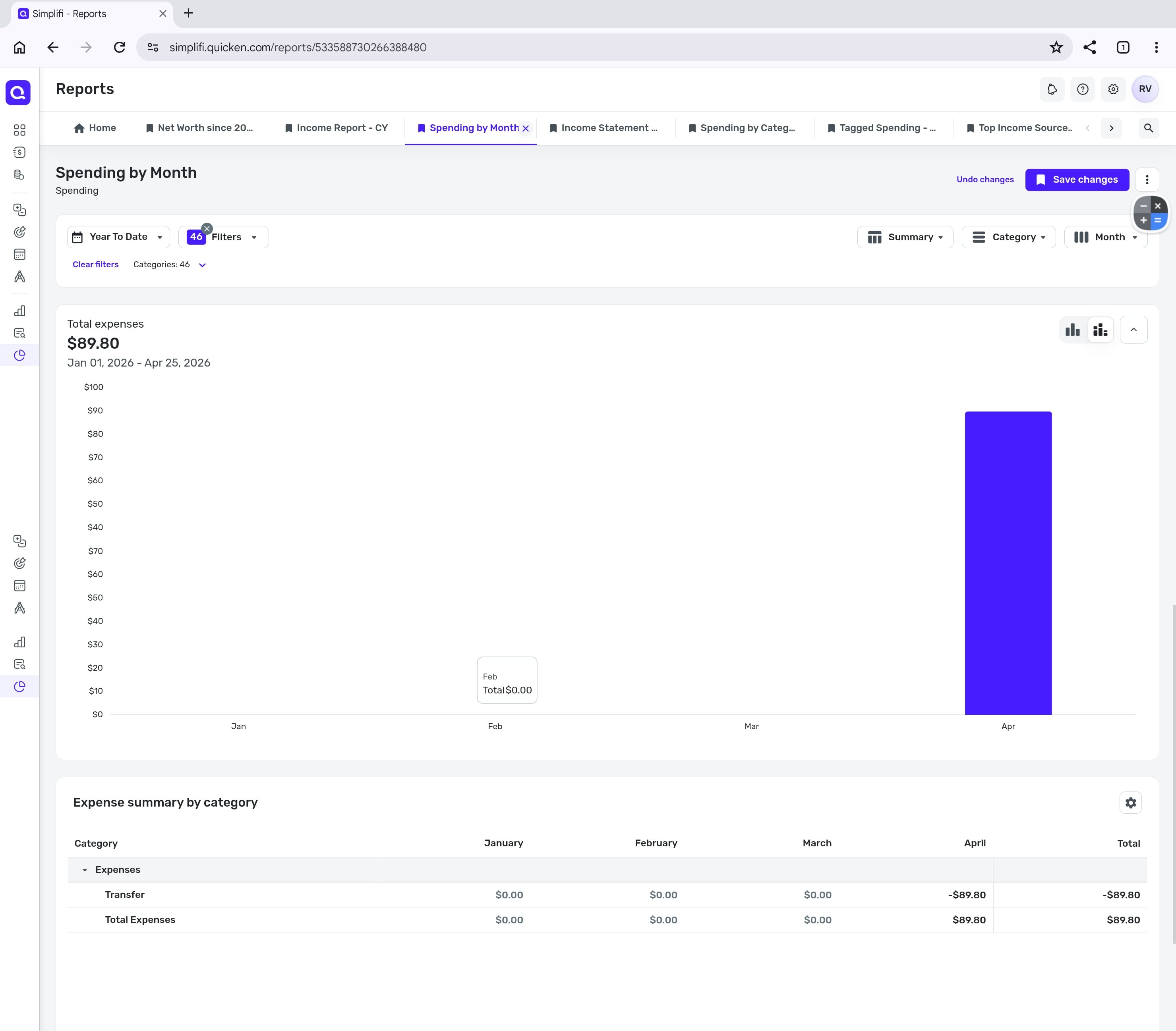This screenshot has height=1031, width=1176.
Task: Open the Year To Date dropdown
Action: 118,237
